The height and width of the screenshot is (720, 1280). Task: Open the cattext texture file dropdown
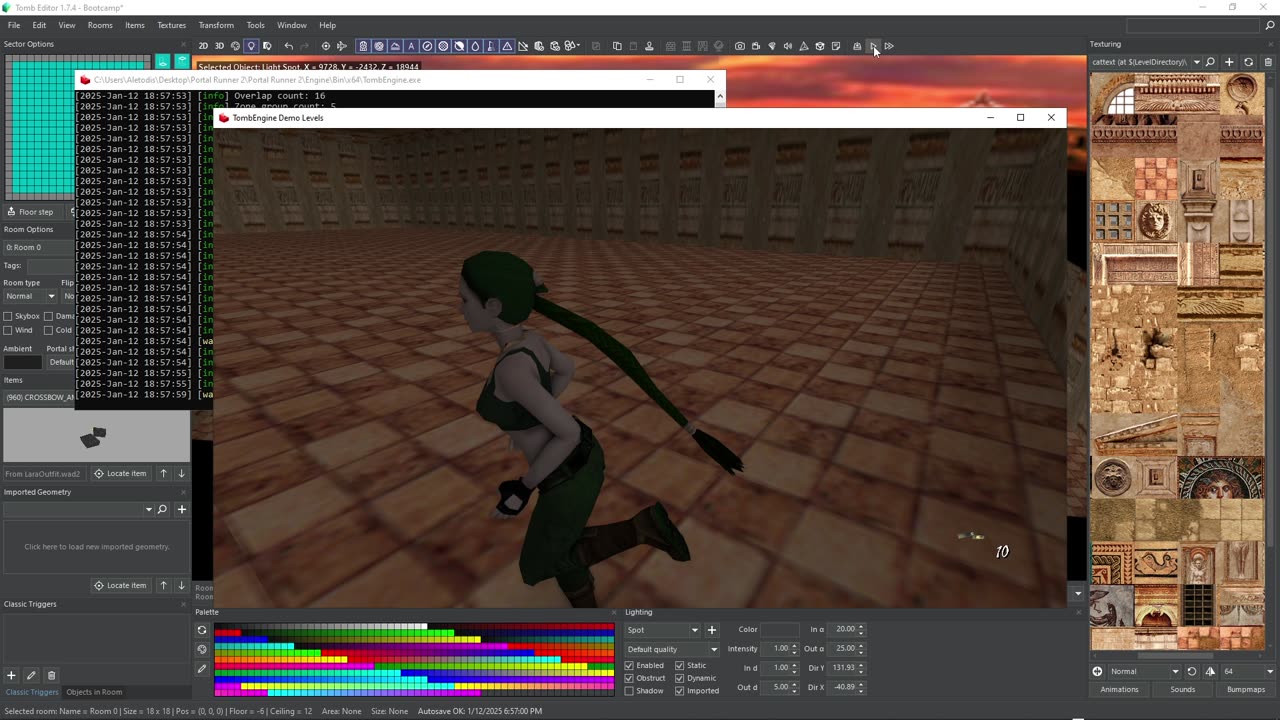click(1146, 62)
